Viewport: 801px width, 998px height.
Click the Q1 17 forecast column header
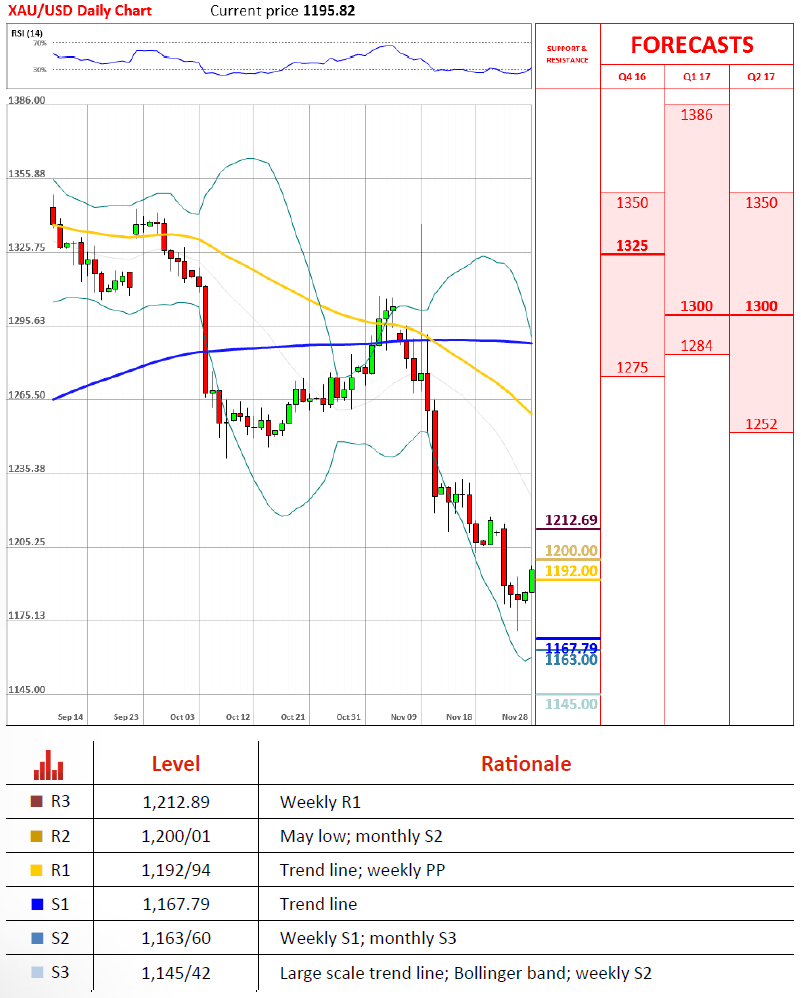pos(697,76)
